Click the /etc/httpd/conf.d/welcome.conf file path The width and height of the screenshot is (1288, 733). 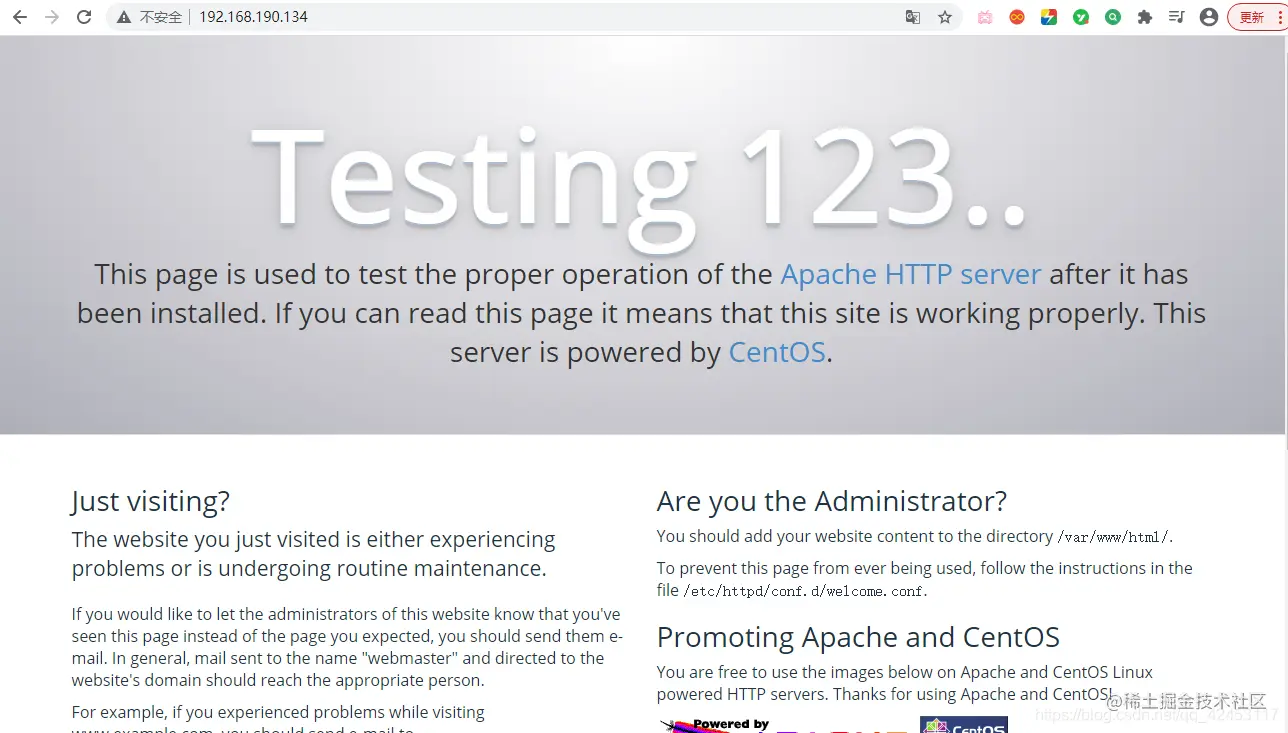(804, 591)
